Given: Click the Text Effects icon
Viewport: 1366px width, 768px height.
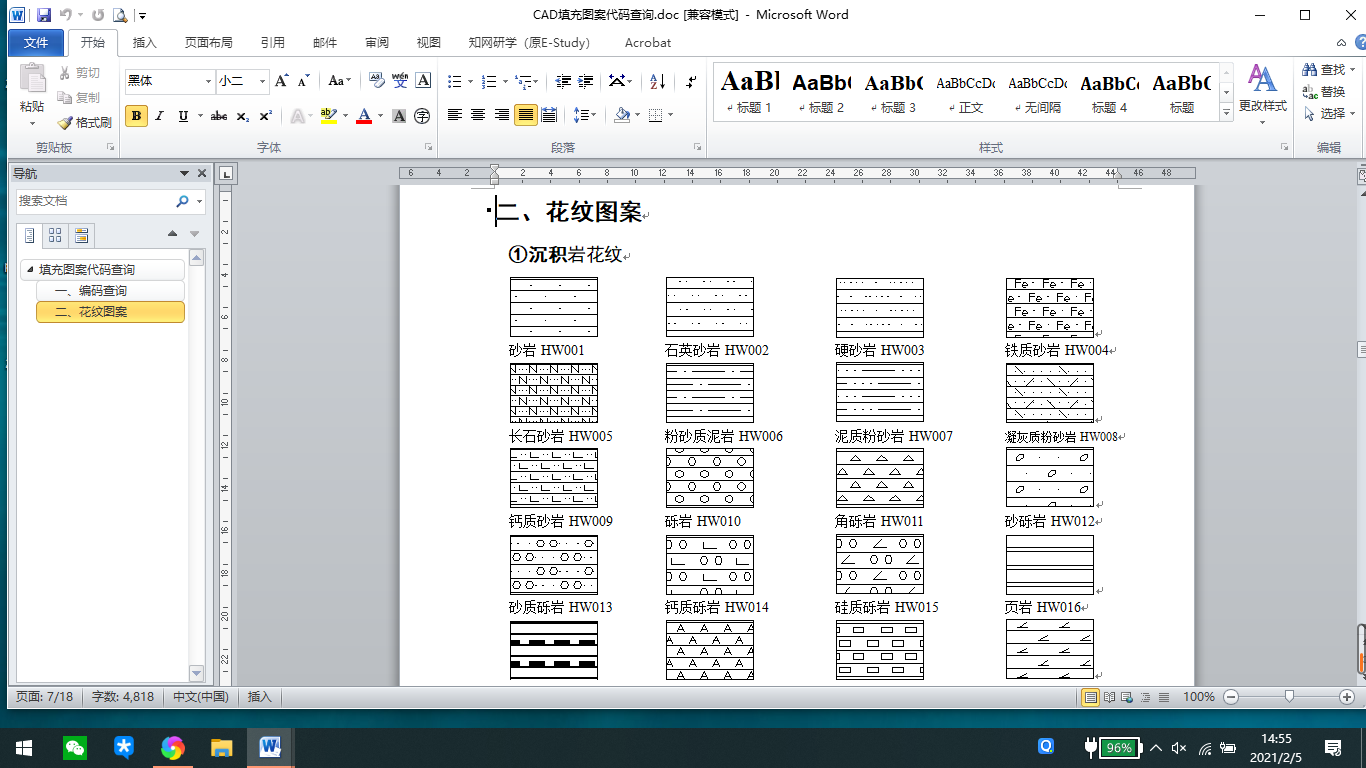Looking at the screenshot, I should (x=298, y=116).
